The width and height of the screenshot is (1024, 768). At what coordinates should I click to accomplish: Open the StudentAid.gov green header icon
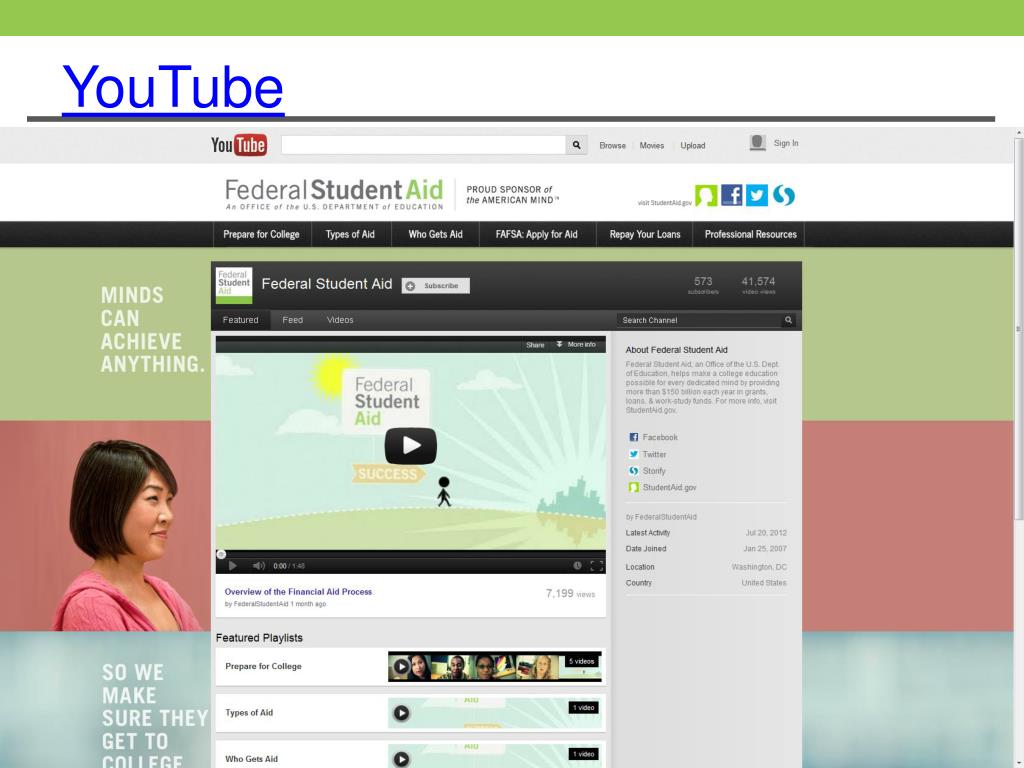706,195
